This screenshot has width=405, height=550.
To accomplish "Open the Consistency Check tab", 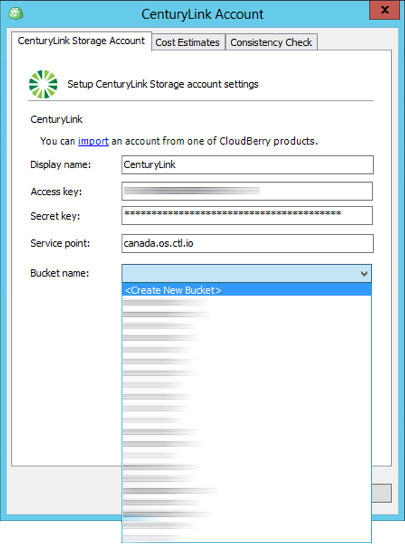I will pyautogui.click(x=271, y=42).
